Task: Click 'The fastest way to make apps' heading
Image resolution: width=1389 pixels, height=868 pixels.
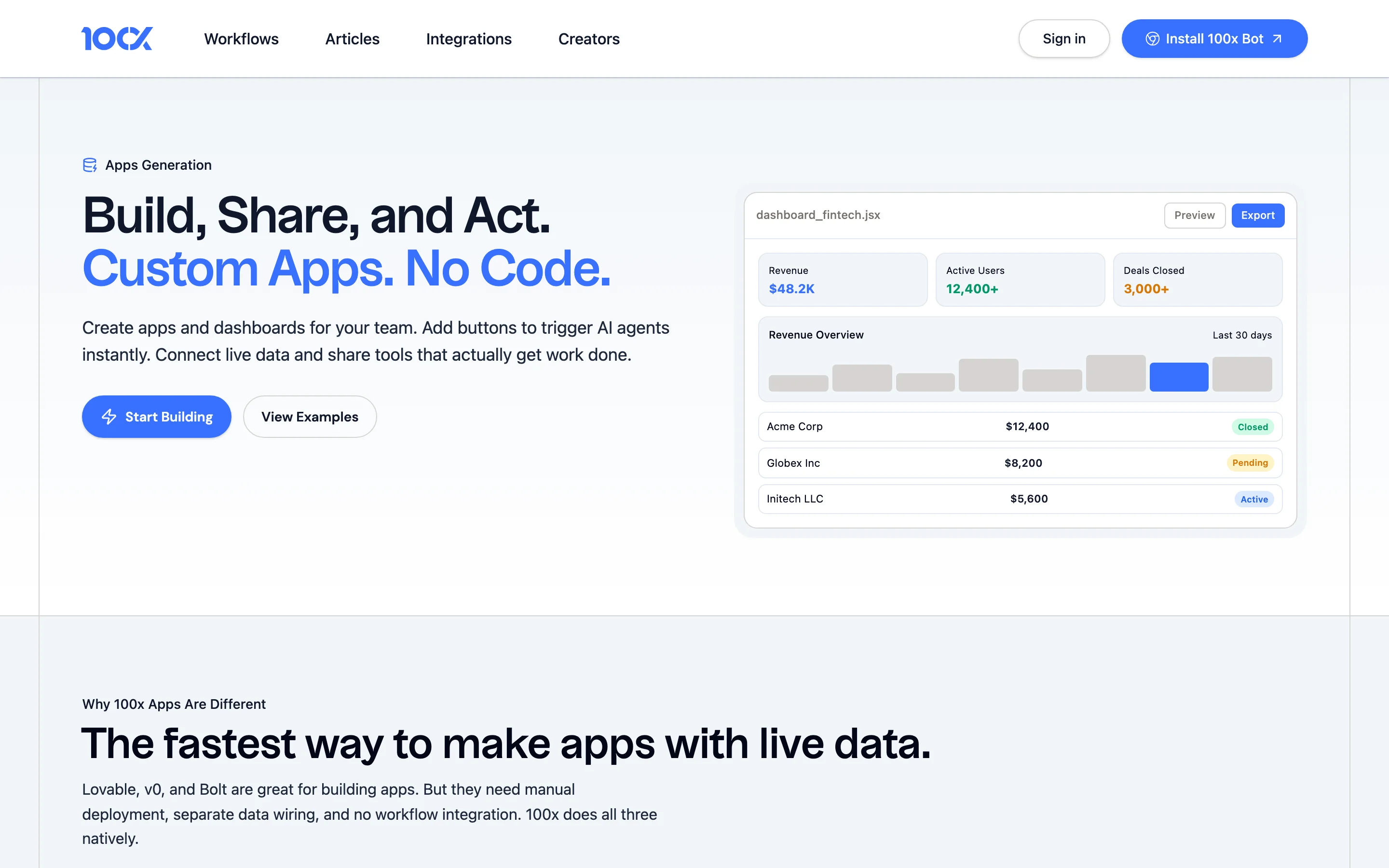Action: (x=505, y=744)
